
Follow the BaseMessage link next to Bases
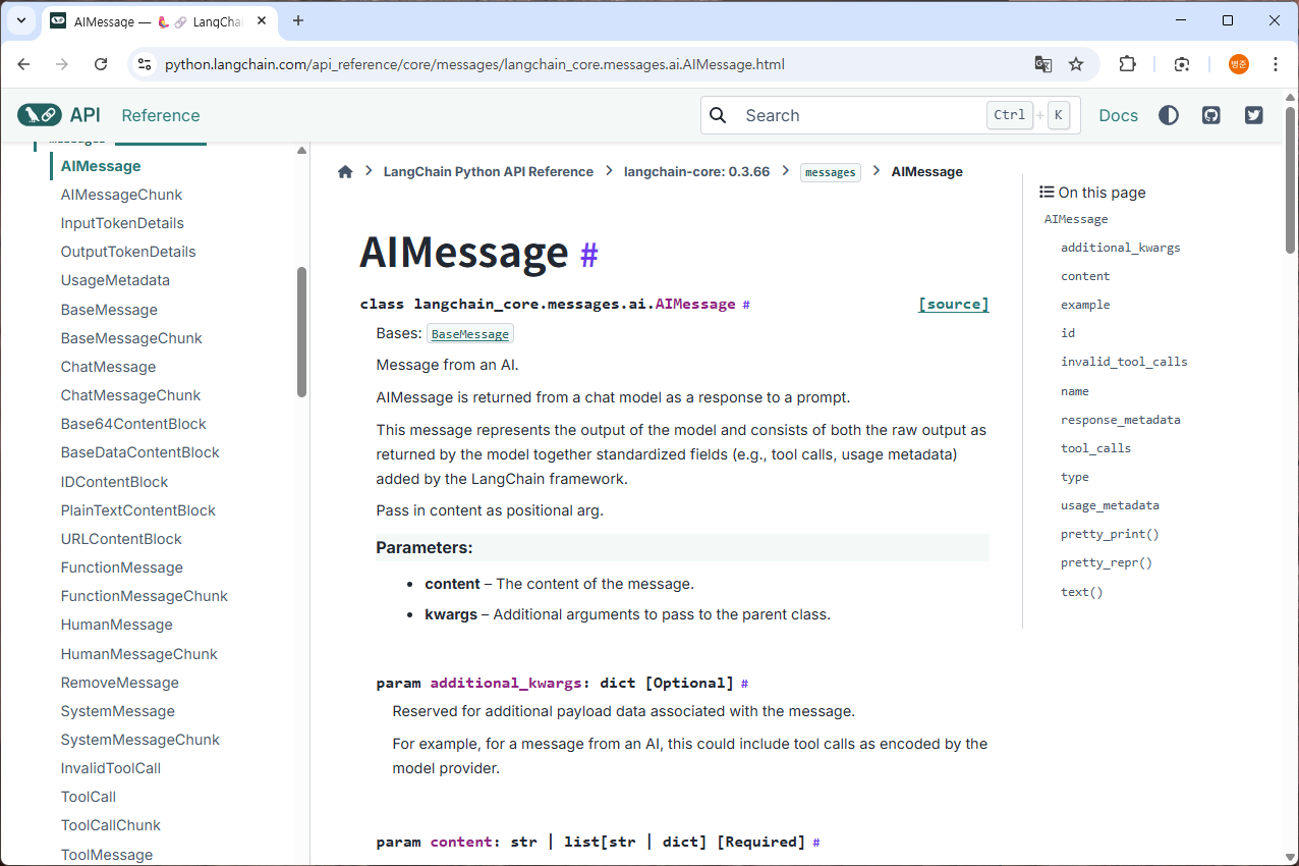(x=470, y=334)
